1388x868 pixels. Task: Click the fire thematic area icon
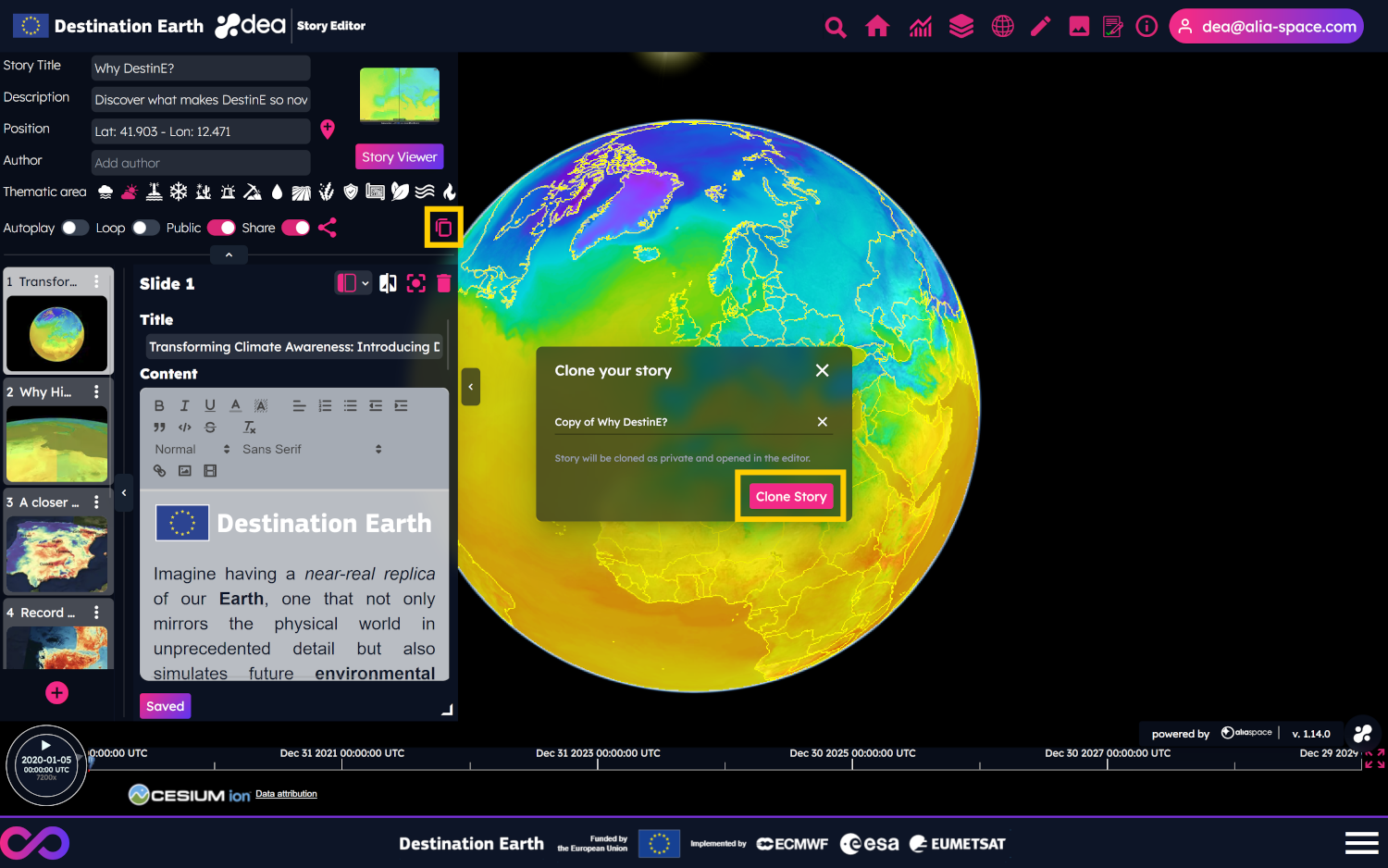pos(449,192)
